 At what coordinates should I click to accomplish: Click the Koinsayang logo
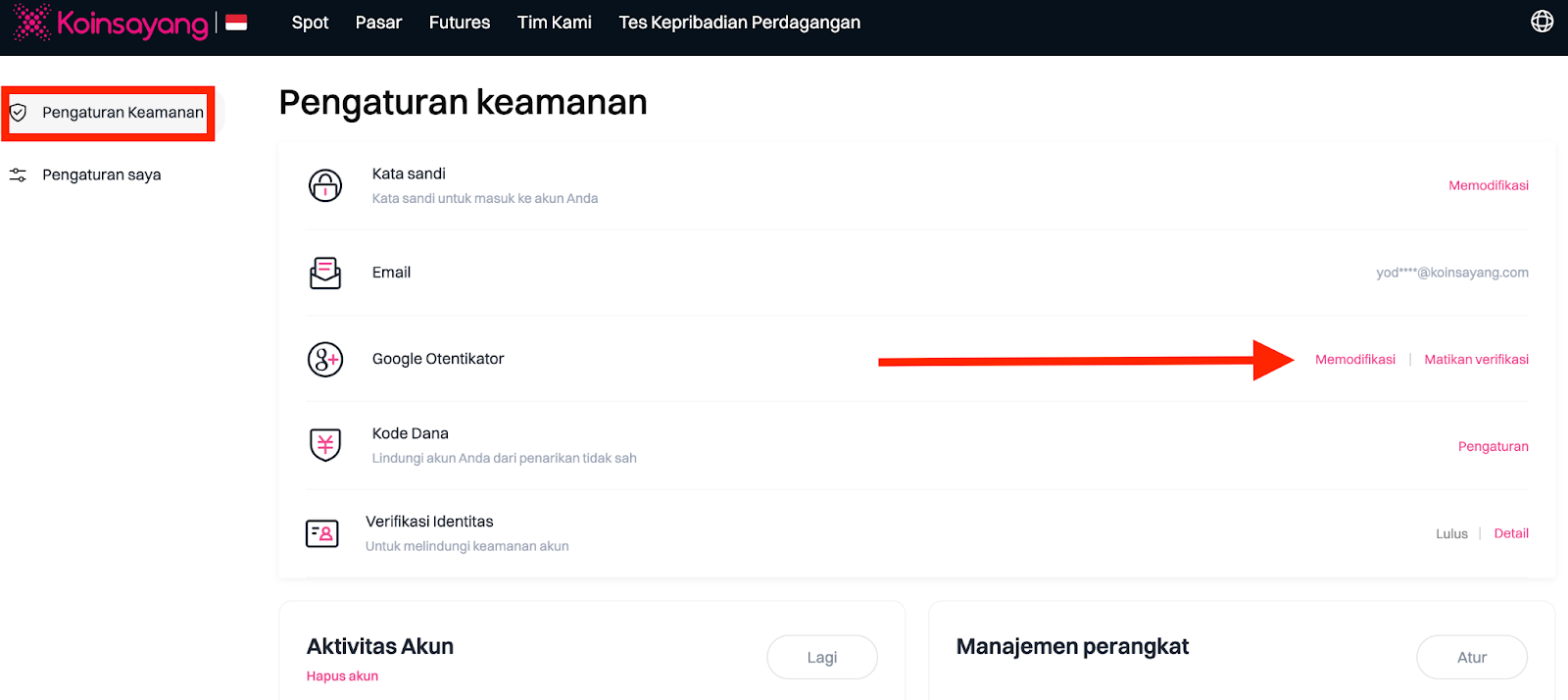tap(110, 23)
